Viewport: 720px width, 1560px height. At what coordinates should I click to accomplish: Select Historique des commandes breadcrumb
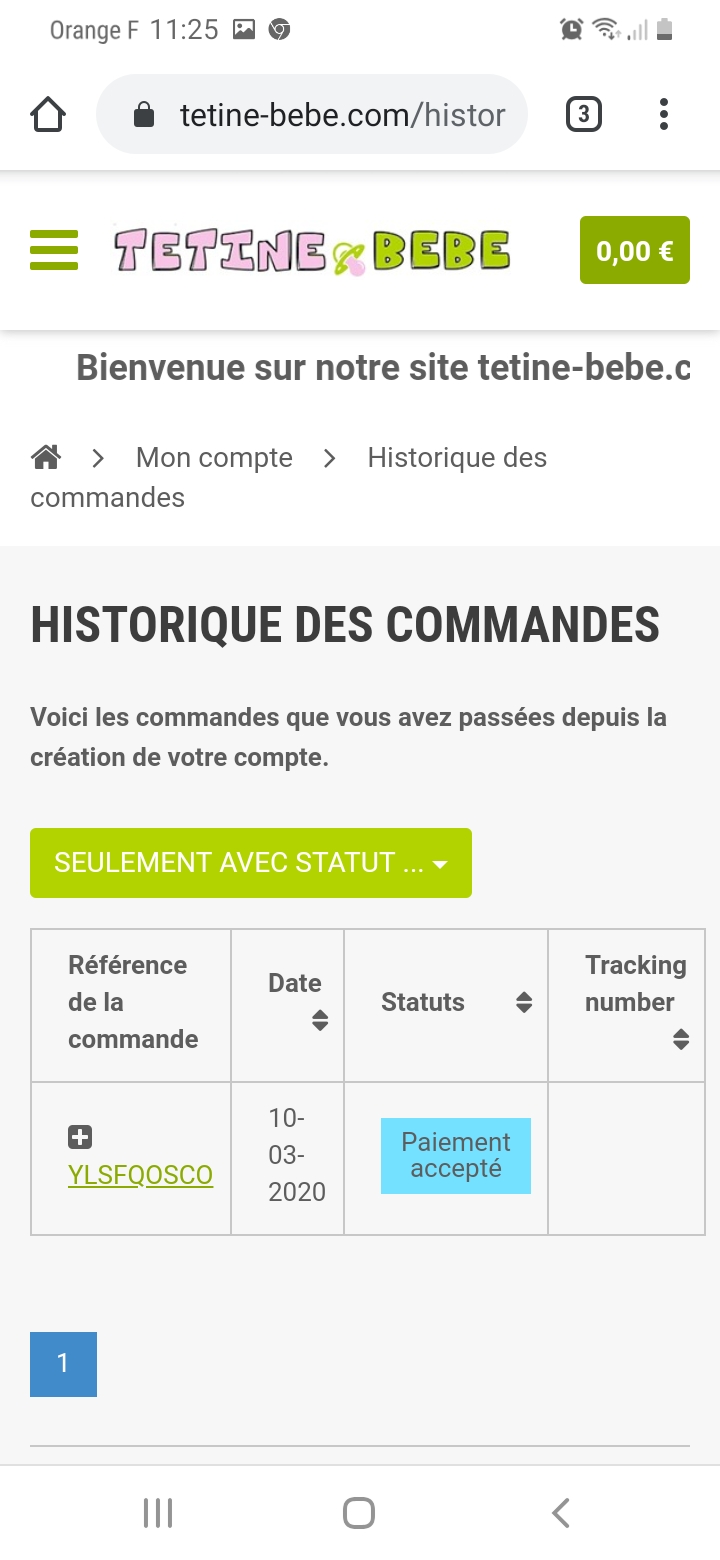[456, 458]
